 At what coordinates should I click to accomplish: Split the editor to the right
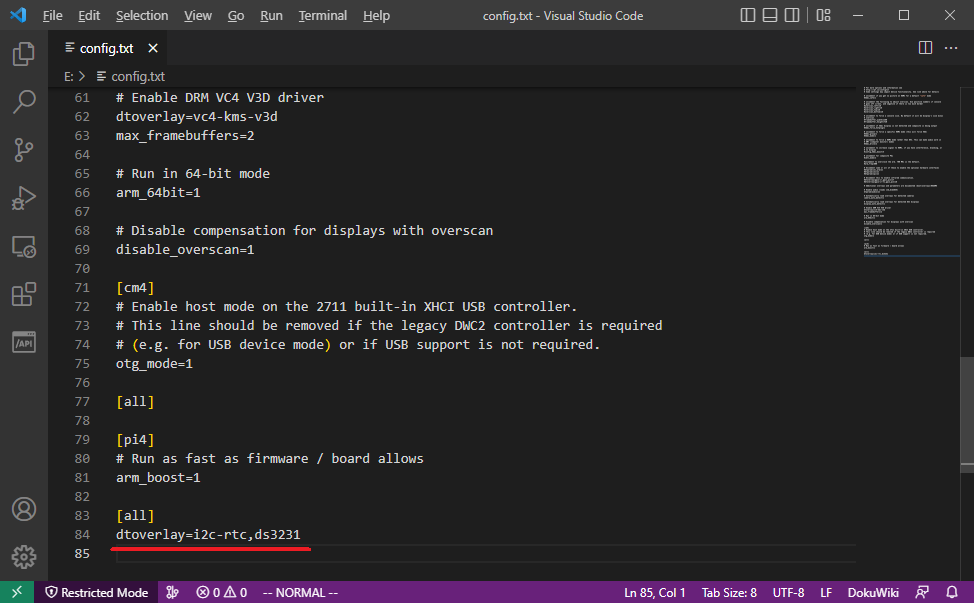click(926, 48)
